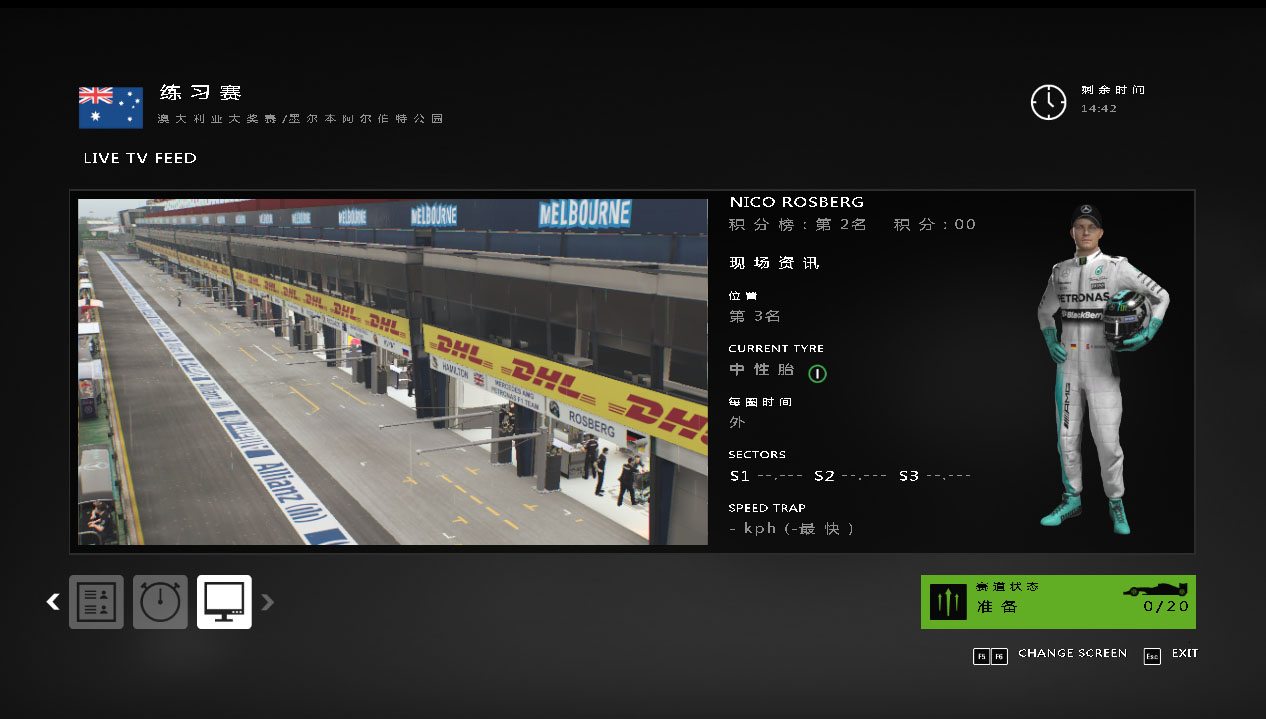Click the live TV feed video
The image size is (1266, 719).
(393, 371)
